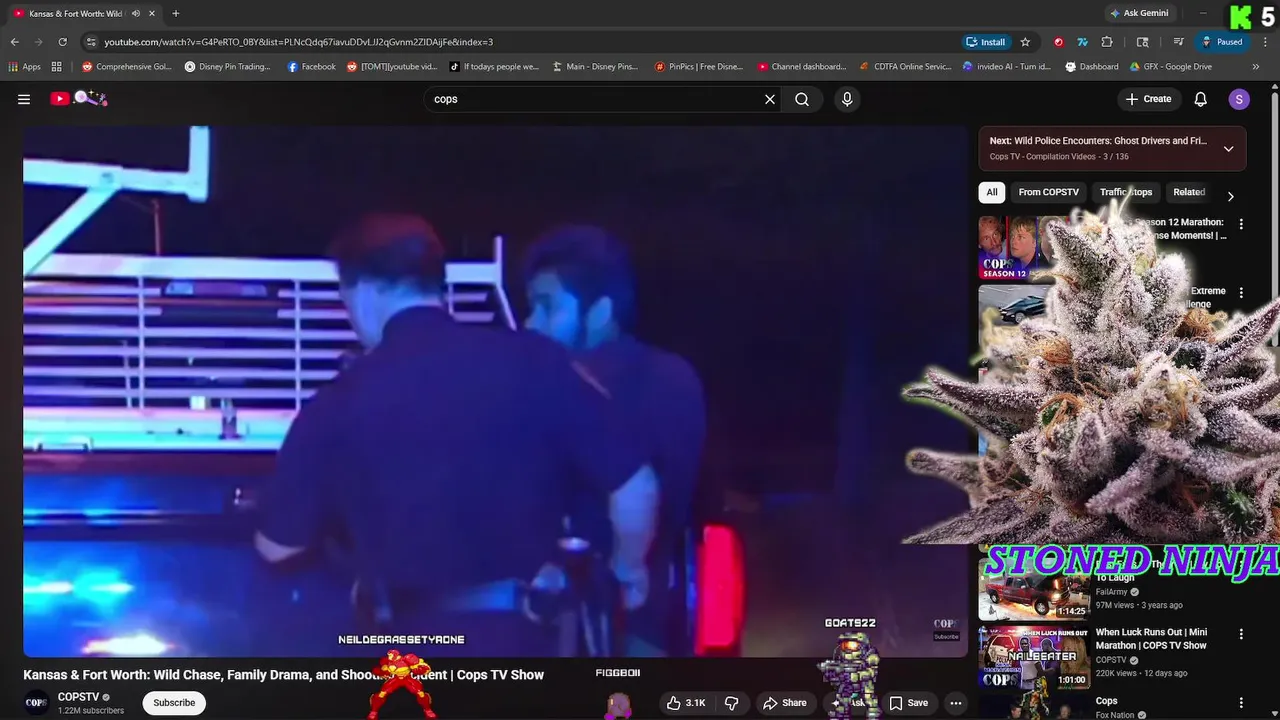This screenshot has width=1280, height=720.
Task: Mute the tab using its speaker icon
Action: (136, 13)
